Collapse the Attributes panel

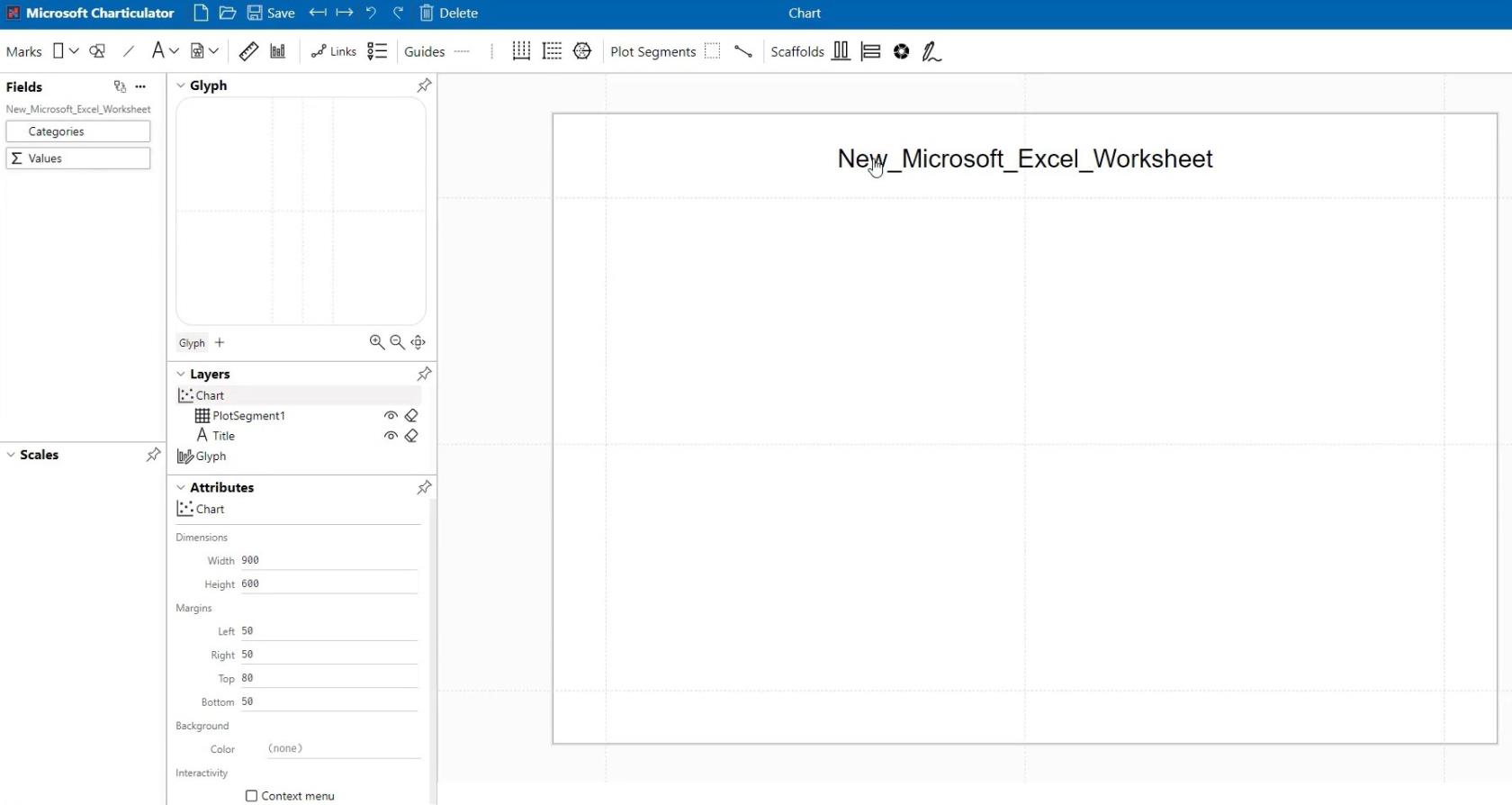(181, 487)
